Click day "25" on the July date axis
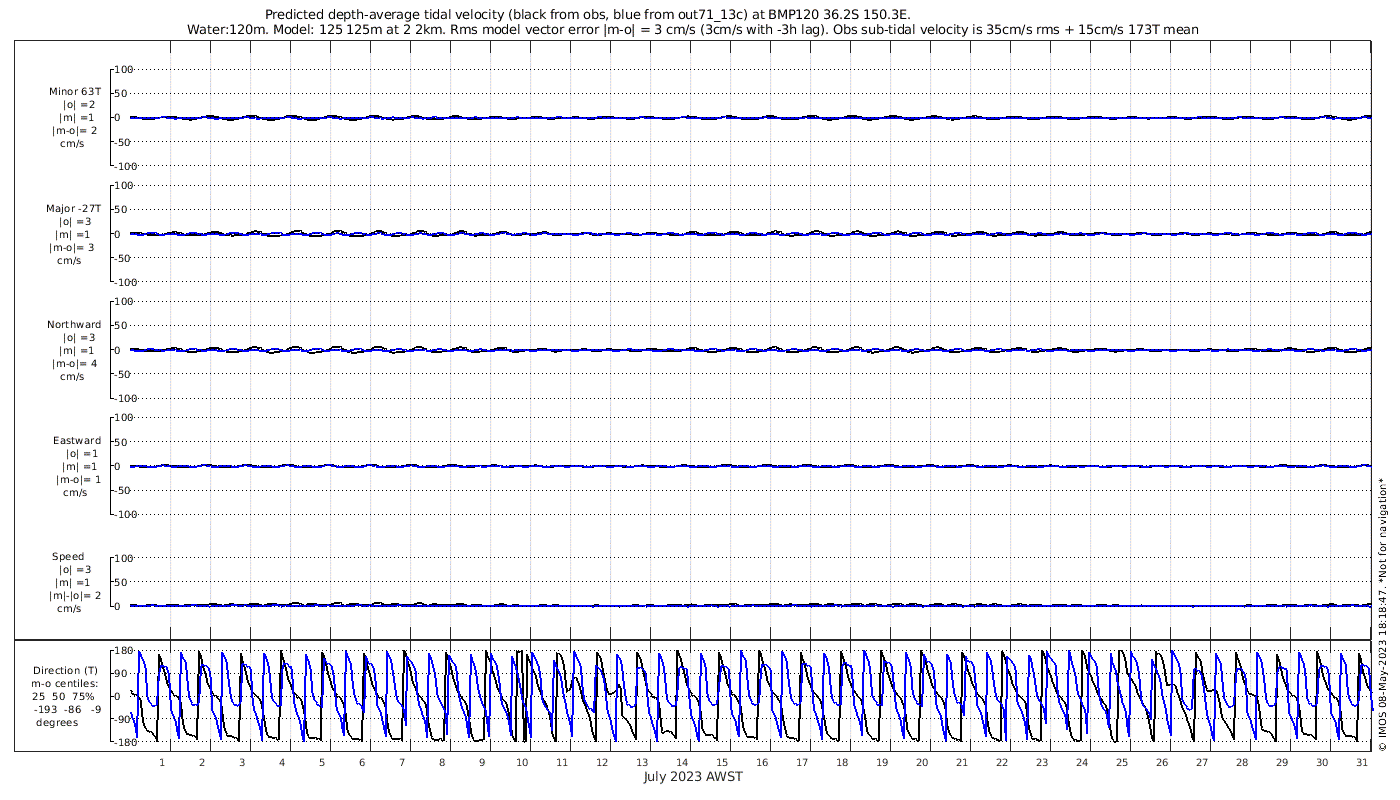This screenshot has width=1400, height=800. point(1122,762)
